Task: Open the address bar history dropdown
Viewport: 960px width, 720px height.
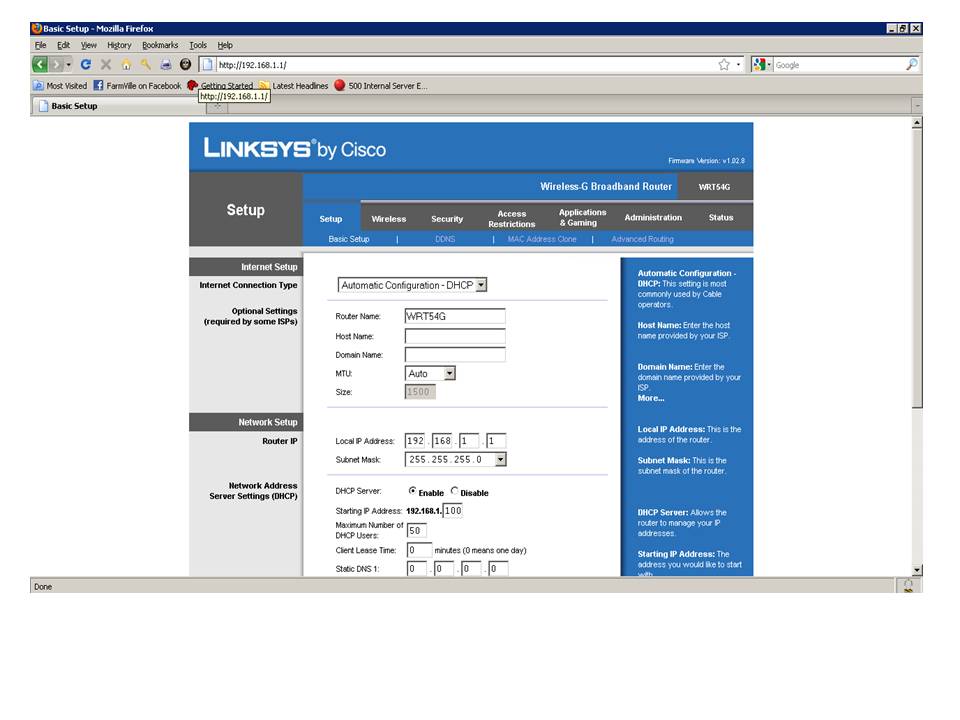Action: (x=738, y=64)
